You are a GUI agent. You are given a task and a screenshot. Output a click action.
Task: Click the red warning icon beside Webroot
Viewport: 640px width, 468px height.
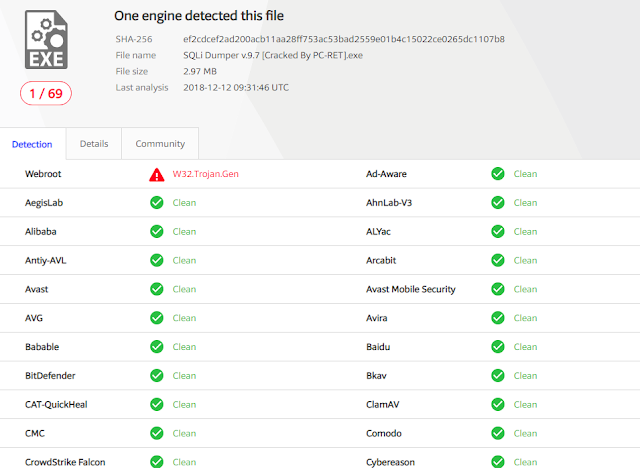click(156, 174)
